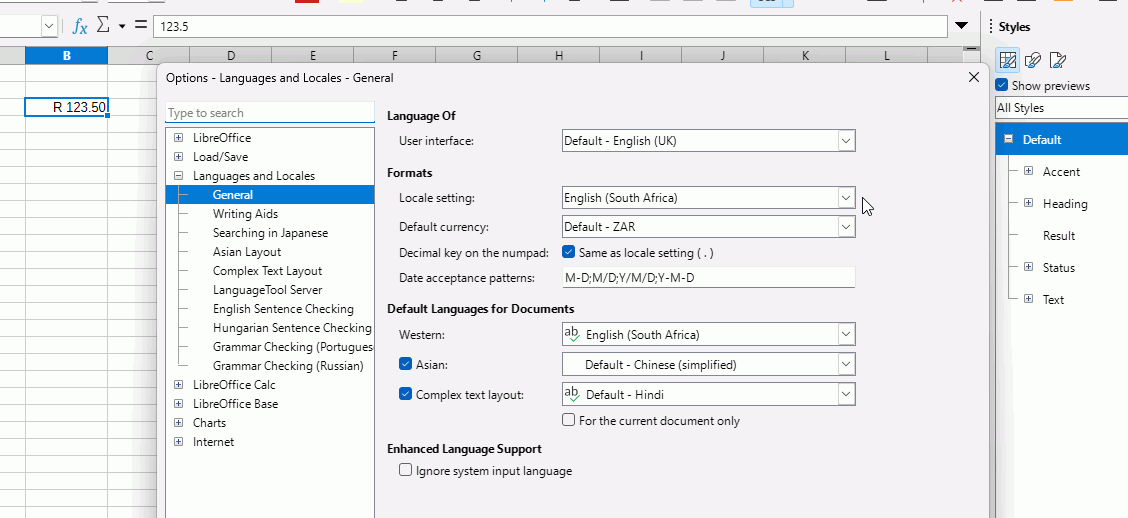Expand the LibreOffice Calc tree node
This screenshot has height=518, width=1128.
[178, 385]
